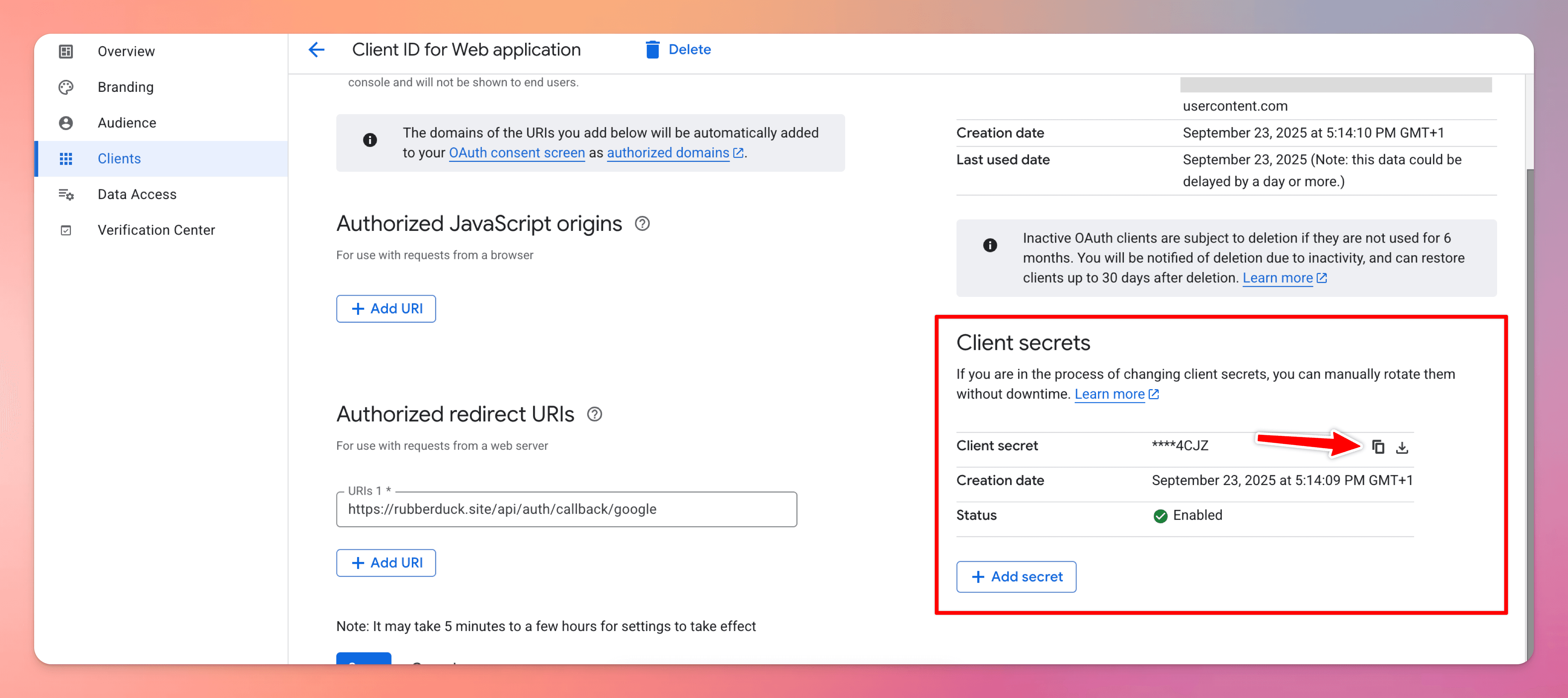Viewport: 1568px width, 698px height.
Task: Click the Data Access settings icon
Action: coord(66,195)
